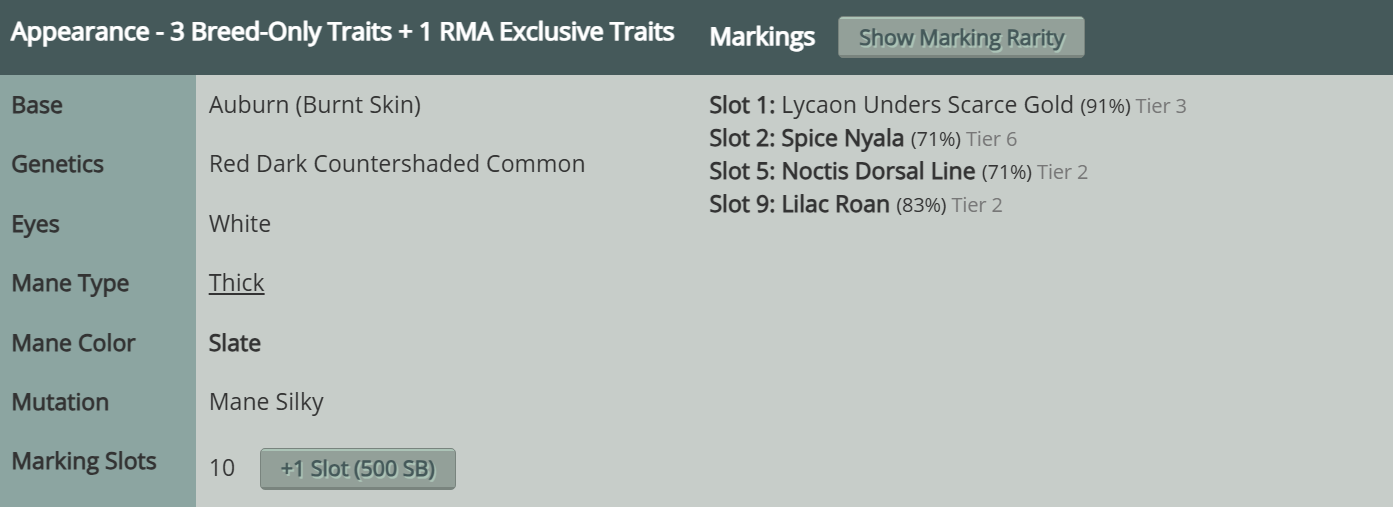The width and height of the screenshot is (1393, 507).
Task: Click the Mane Silky mutation value
Action: click(266, 402)
